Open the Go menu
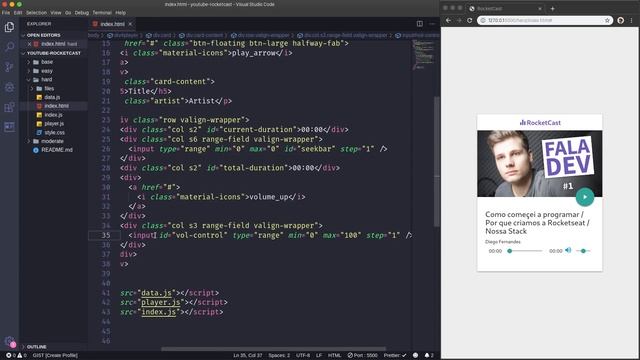The image size is (640, 360). click(68, 13)
